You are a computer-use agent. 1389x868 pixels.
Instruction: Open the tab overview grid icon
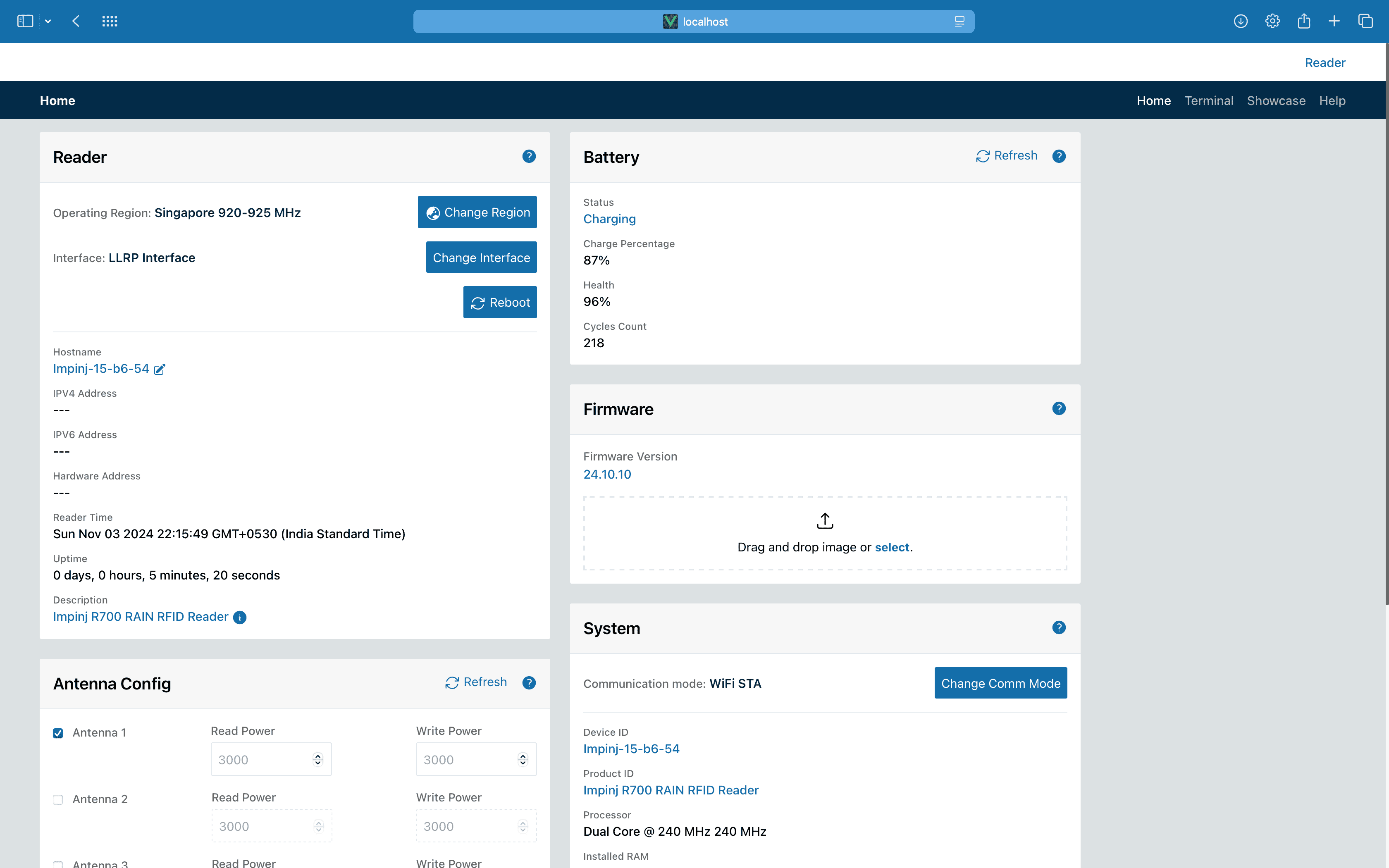pos(110,21)
